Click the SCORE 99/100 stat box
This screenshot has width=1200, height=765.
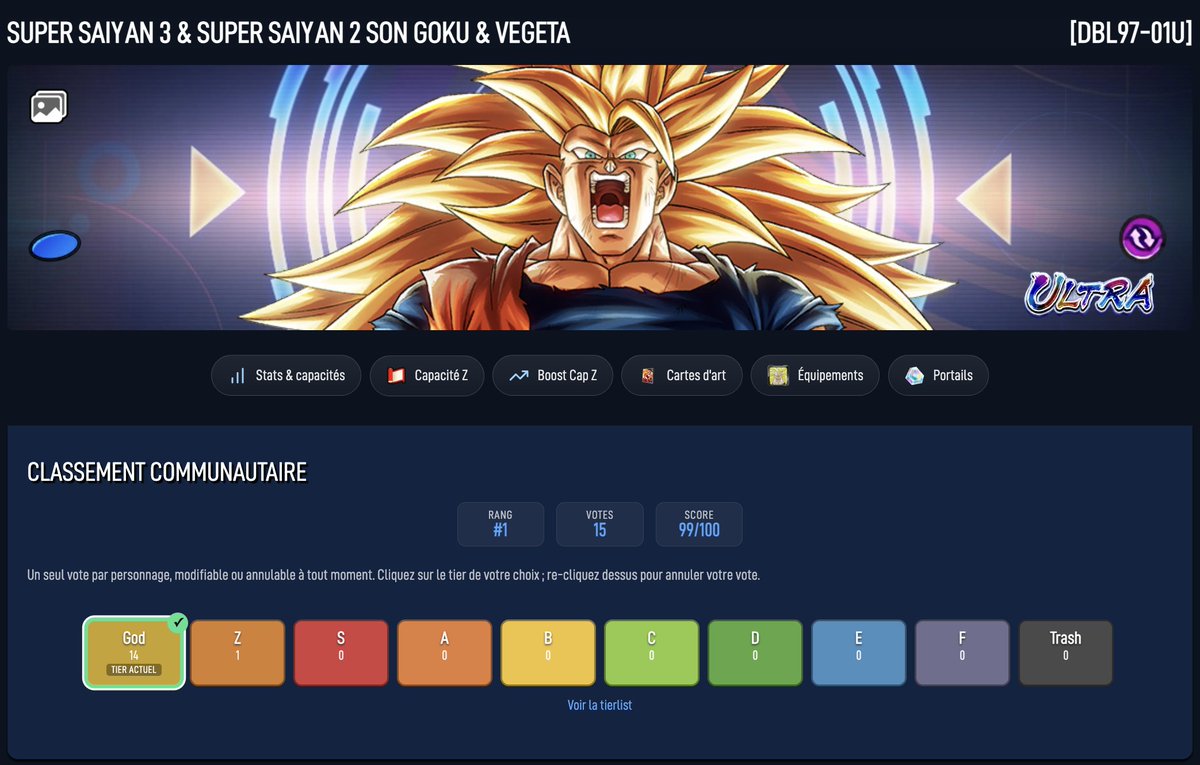tap(699, 524)
